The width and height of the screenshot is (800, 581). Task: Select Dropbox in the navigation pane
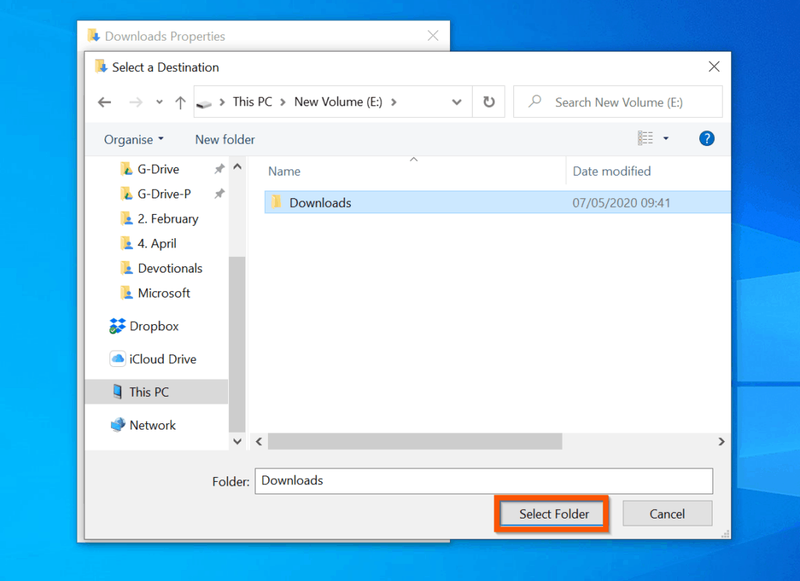point(154,326)
